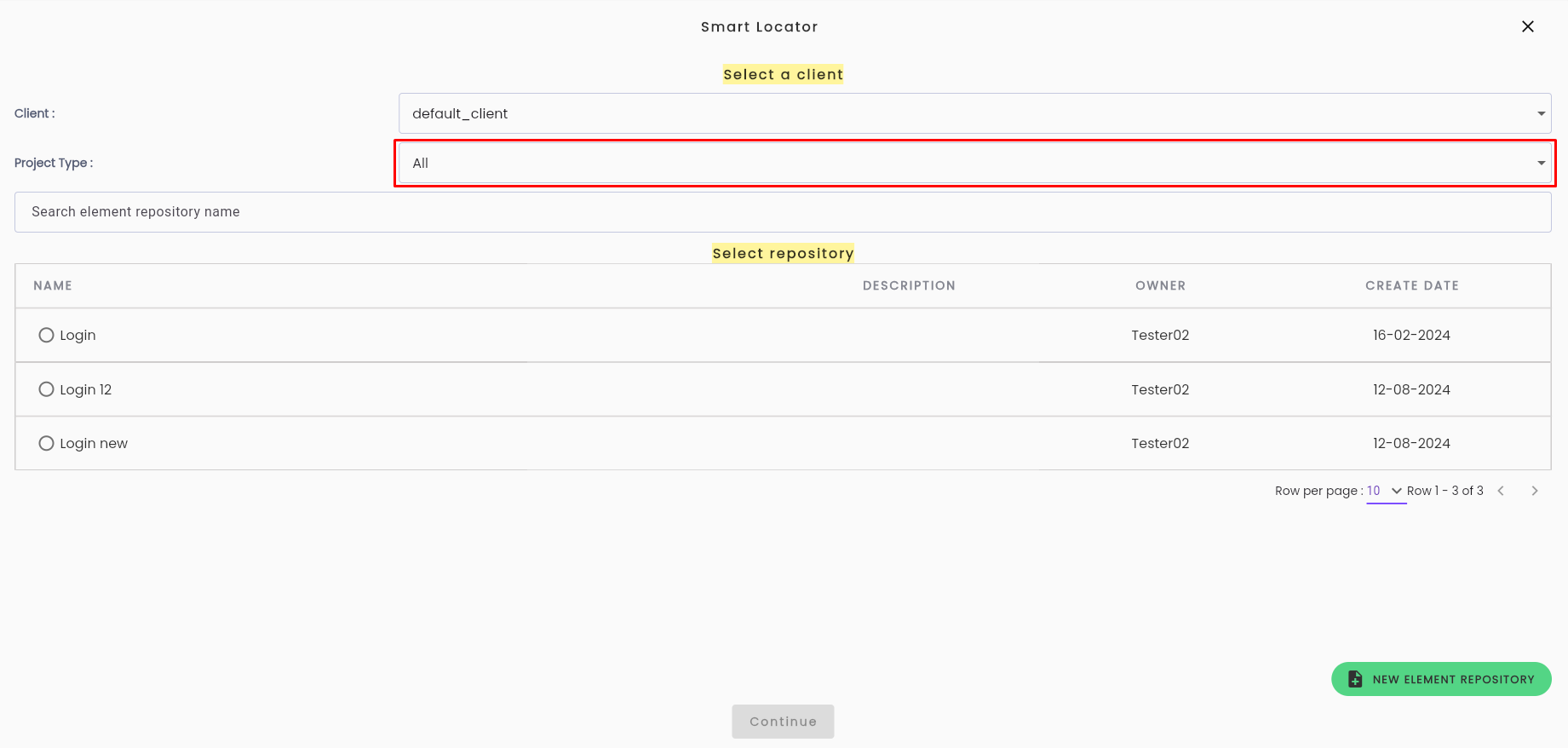Screen dimensions: 1568x748
Task: Open the Project Type All dropdown
Action: click(x=974, y=163)
